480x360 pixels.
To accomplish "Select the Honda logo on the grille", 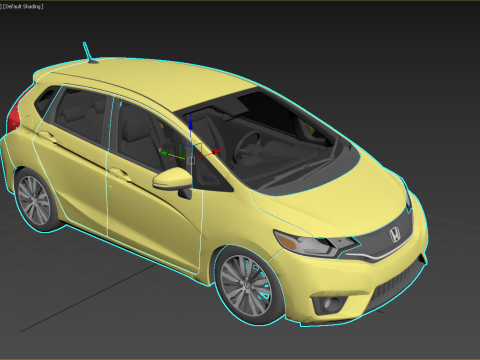I will click(395, 235).
